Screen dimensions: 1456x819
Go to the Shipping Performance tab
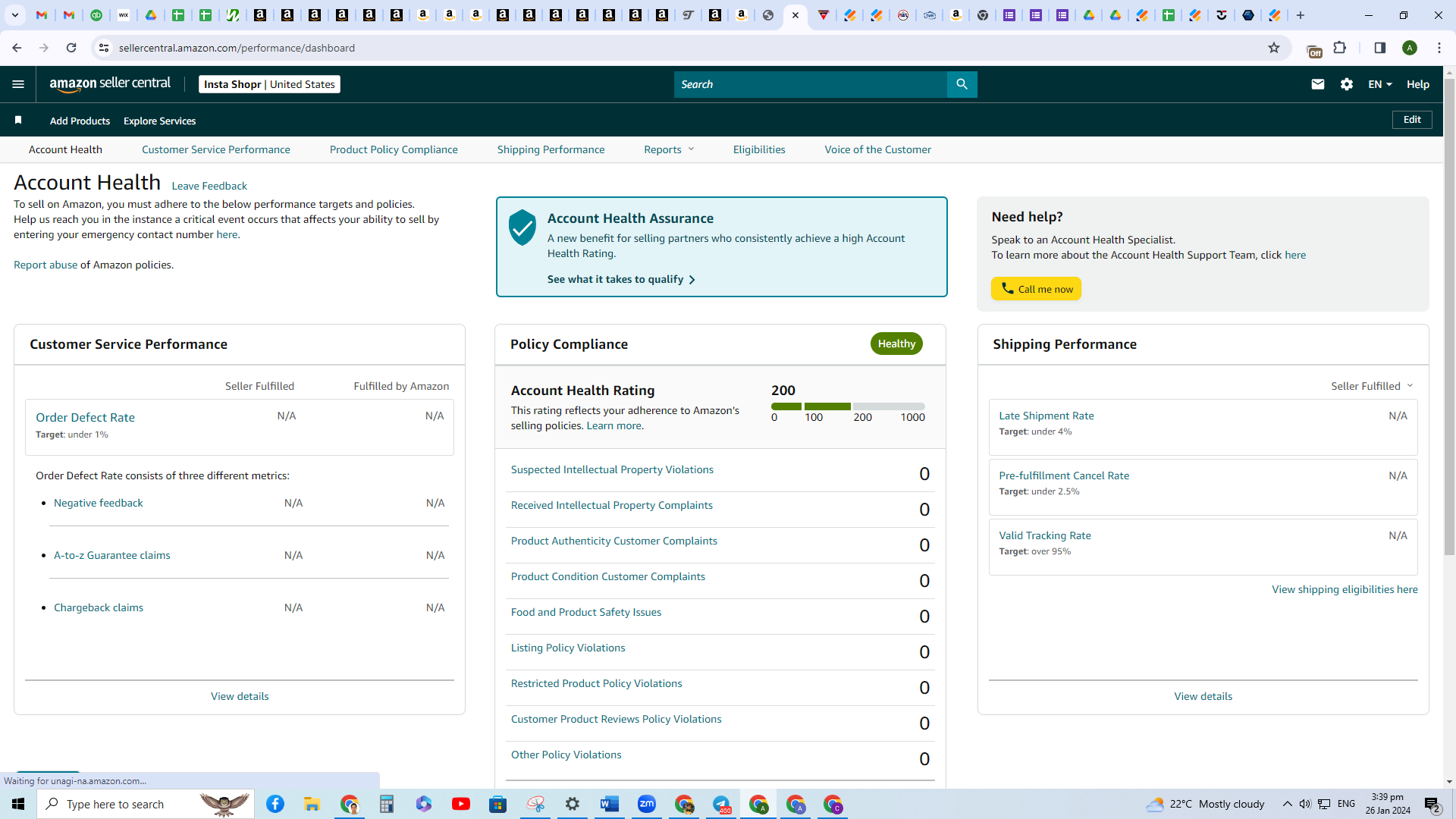tap(551, 149)
